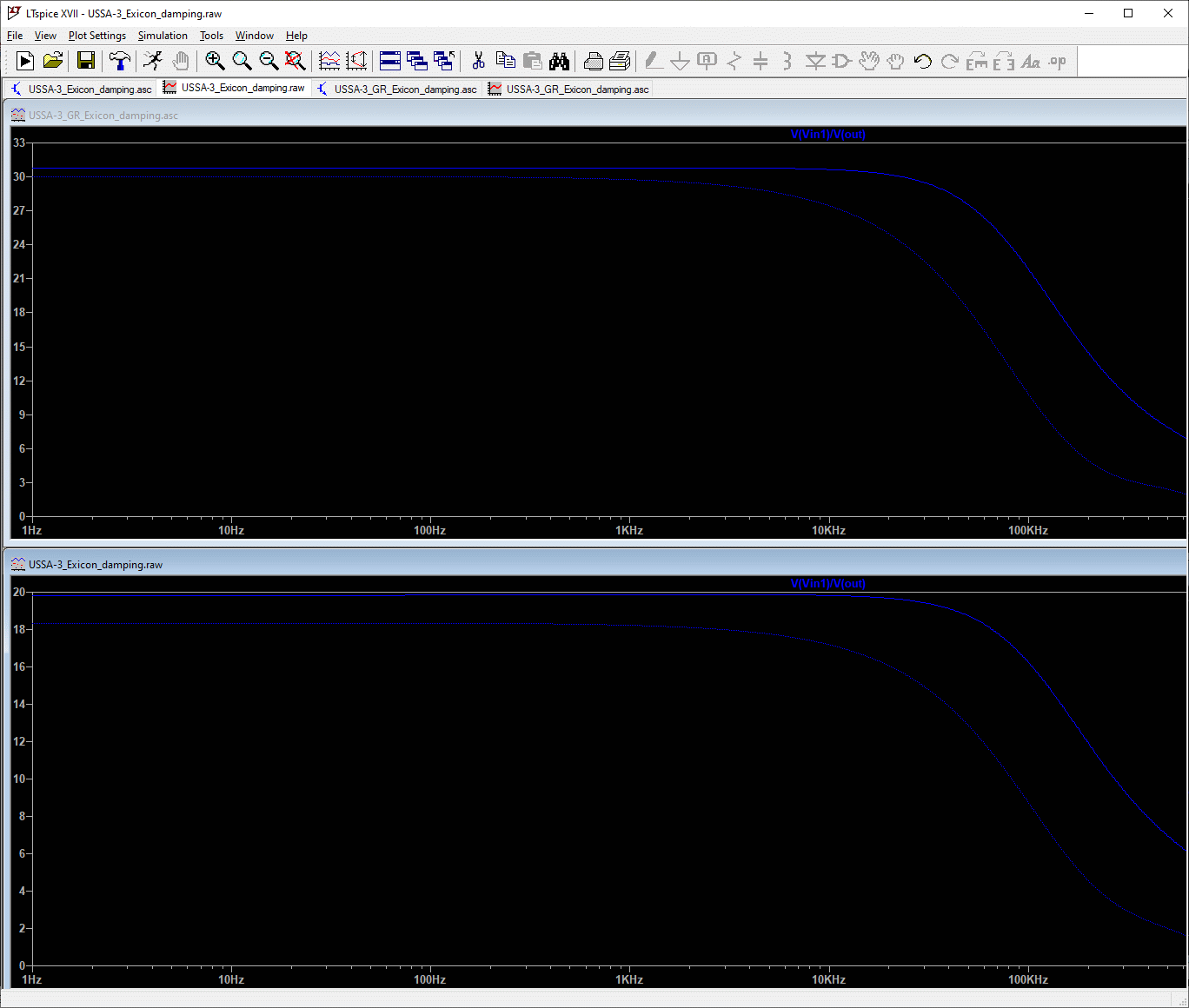Click the 100KHz axis label in lower plot
The image size is (1189, 1008).
1028,979
